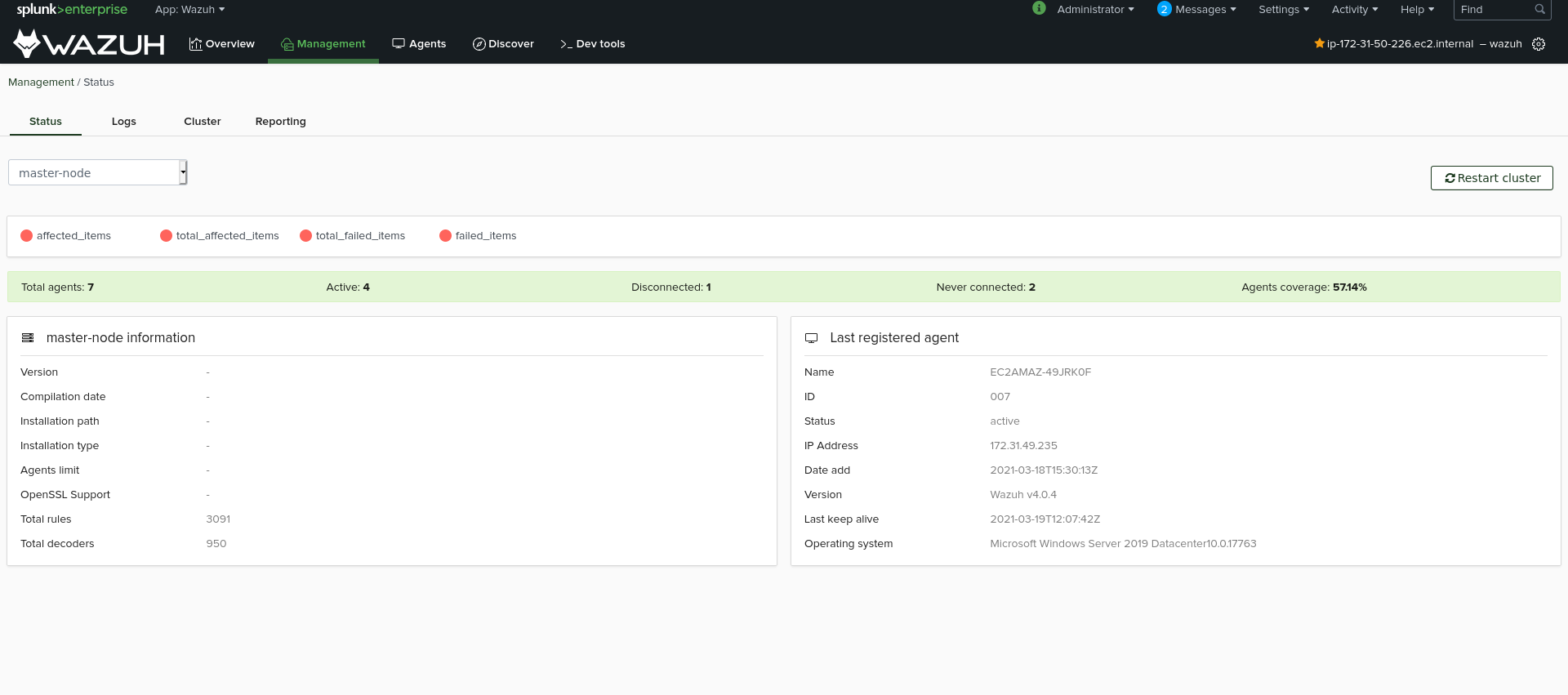The image size is (1568, 695).
Task: Switch to the Reporting tab
Action: tap(280, 122)
